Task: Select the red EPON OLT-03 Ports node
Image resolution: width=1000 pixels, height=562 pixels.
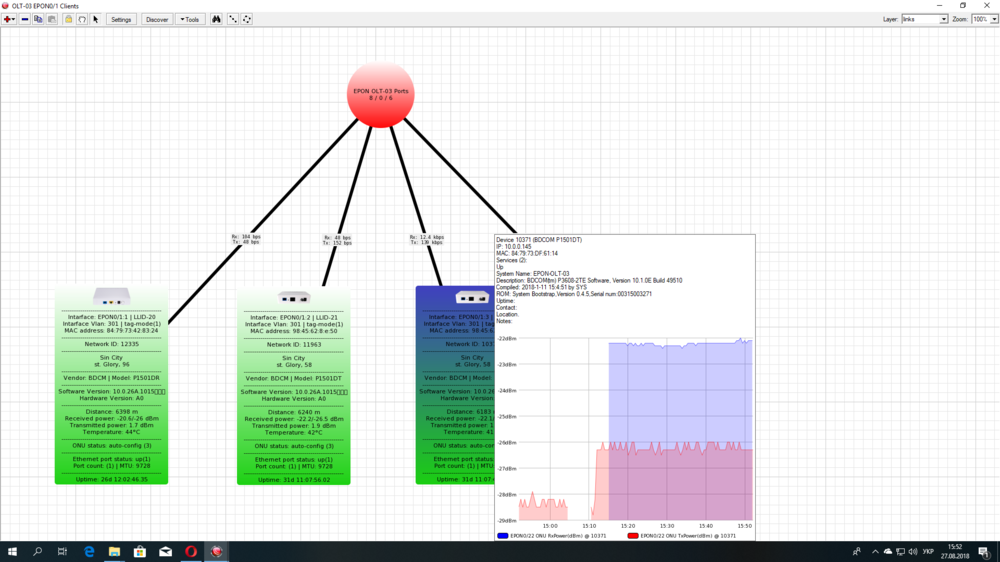Action: pyautogui.click(x=380, y=95)
